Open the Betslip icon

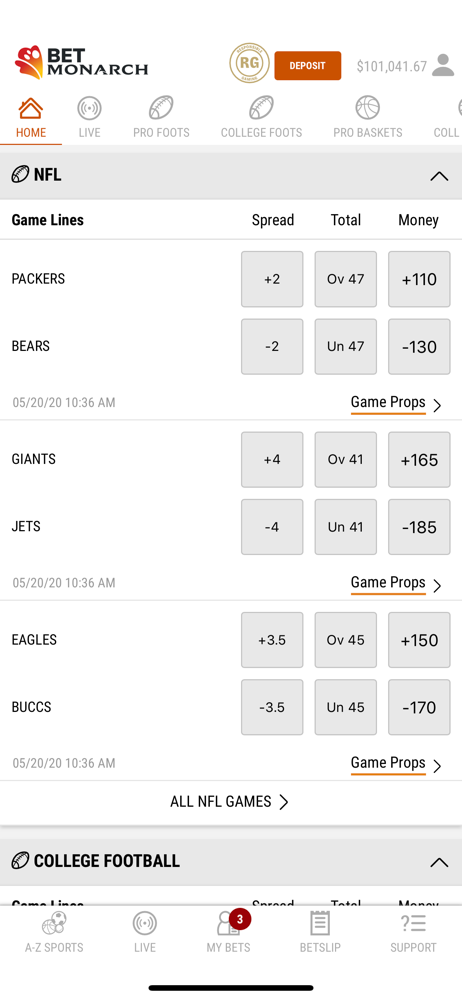pos(320,932)
